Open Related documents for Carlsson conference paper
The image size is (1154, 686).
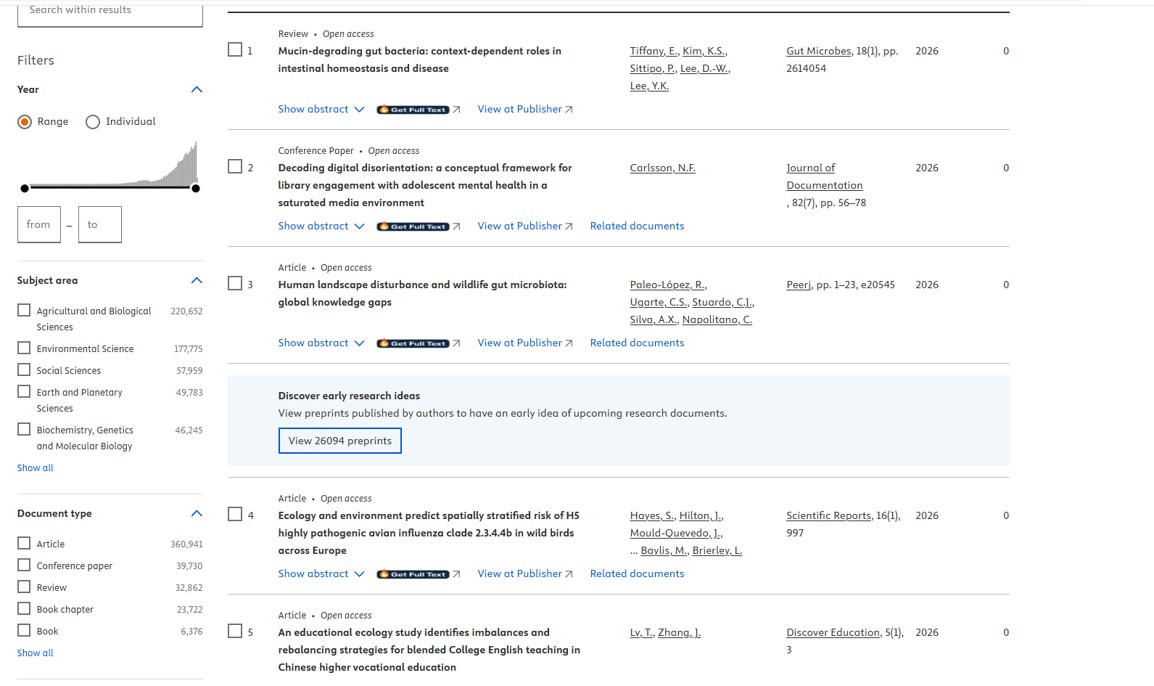637,226
